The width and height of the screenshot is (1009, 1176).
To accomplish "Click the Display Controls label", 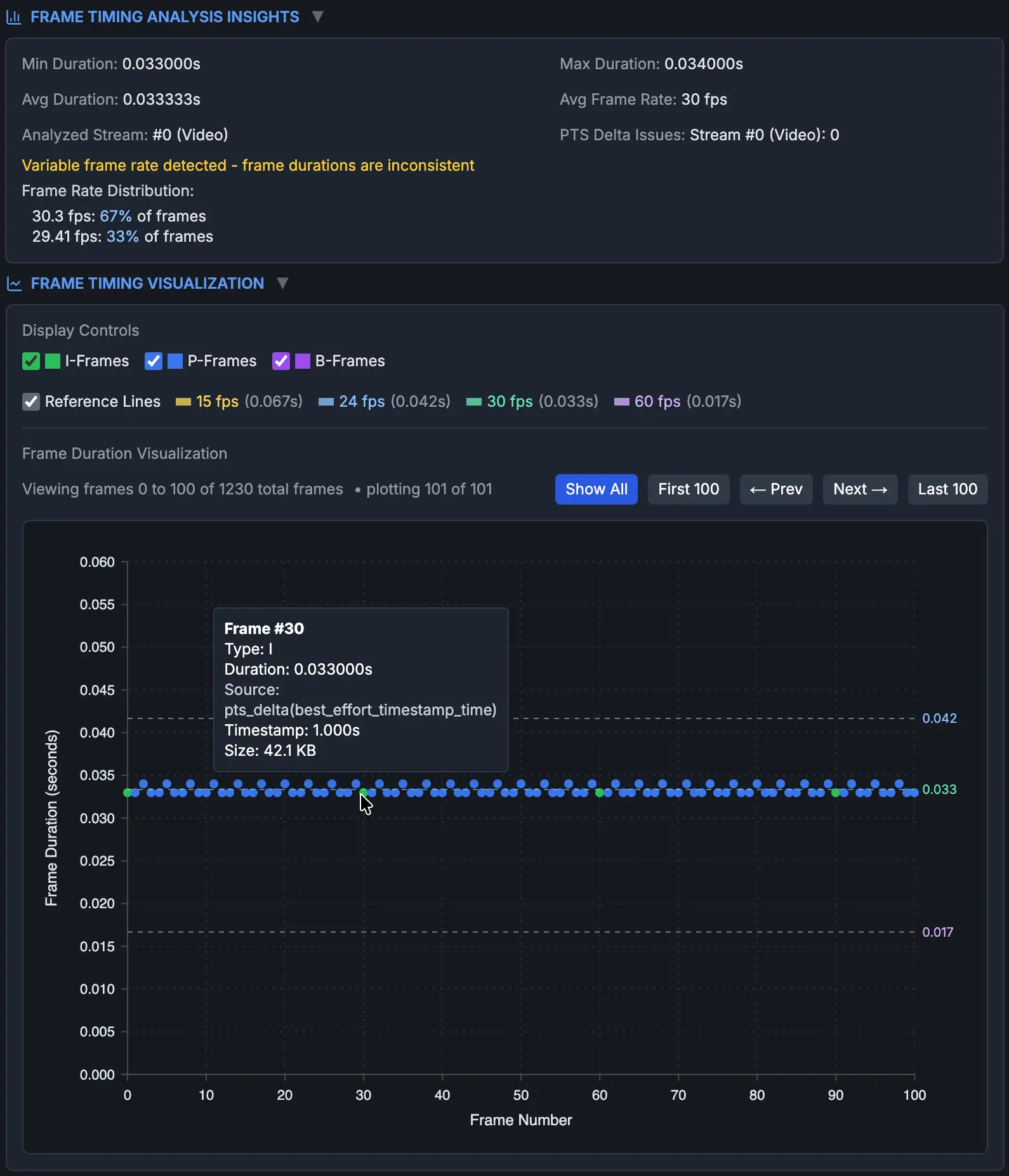I will (x=81, y=331).
